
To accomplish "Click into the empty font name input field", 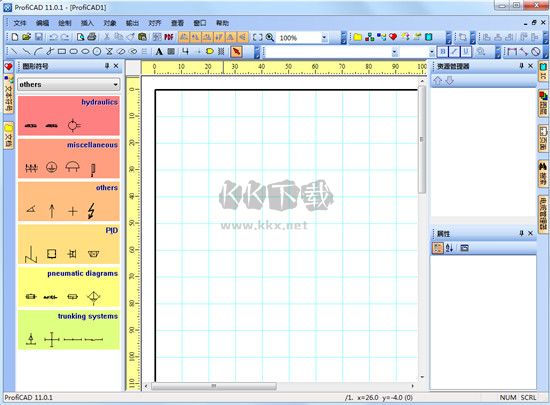I will [x=328, y=52].
